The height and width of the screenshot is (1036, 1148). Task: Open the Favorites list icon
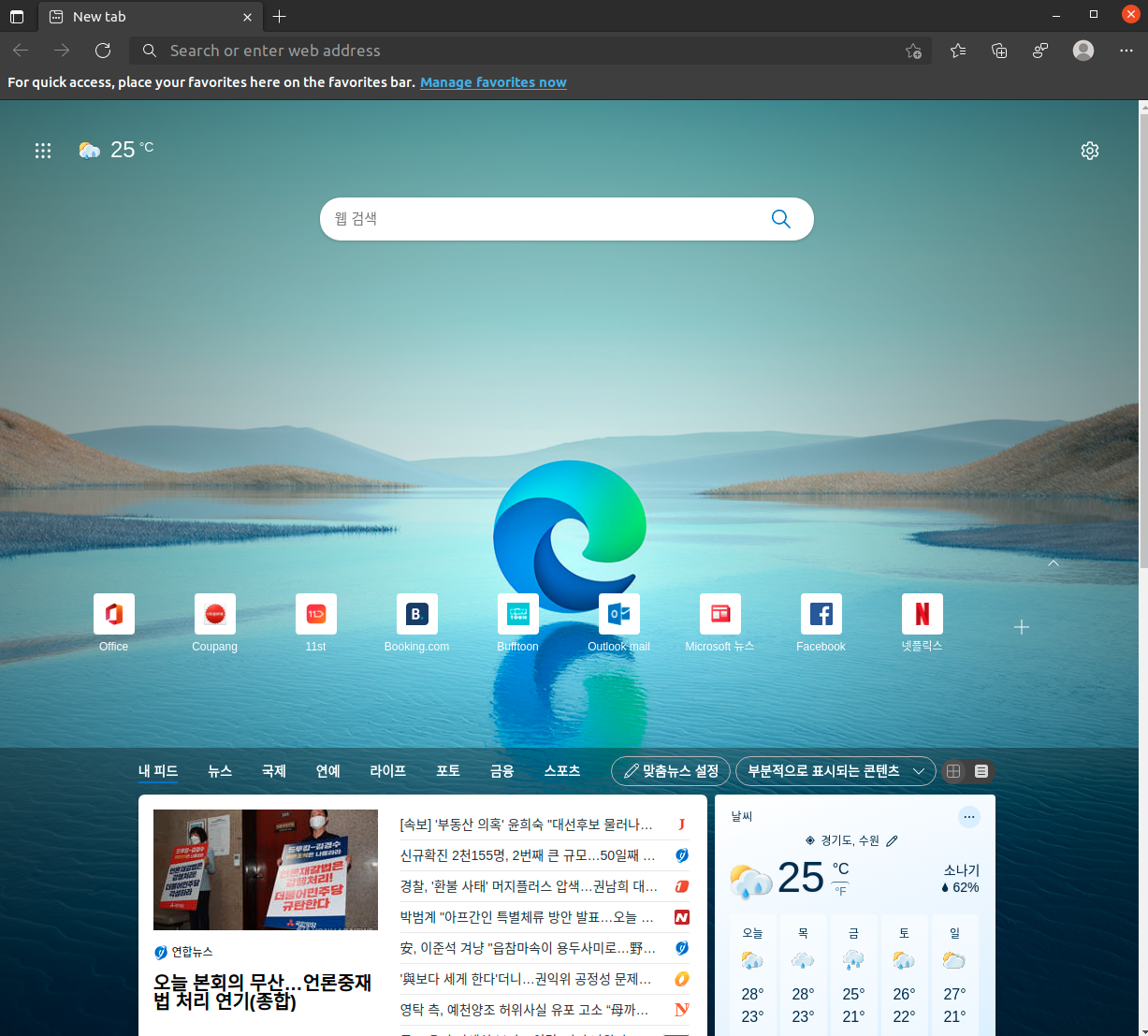[x=958, y=51]
